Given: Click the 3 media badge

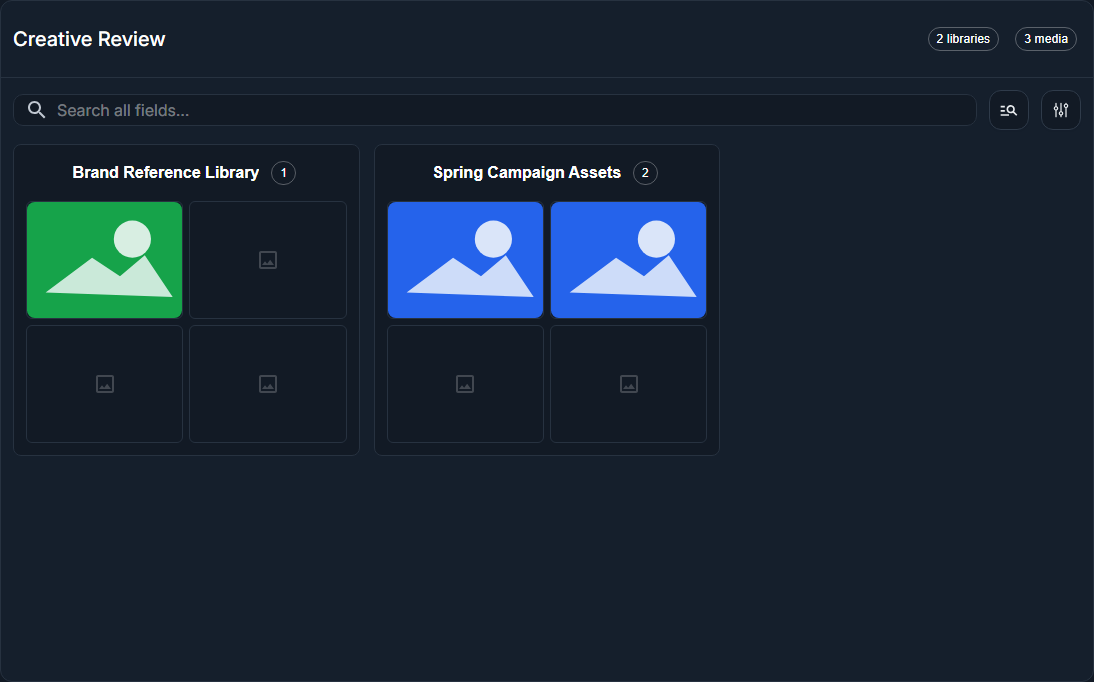Looking at the screenshot, I should coord(1045,39).
